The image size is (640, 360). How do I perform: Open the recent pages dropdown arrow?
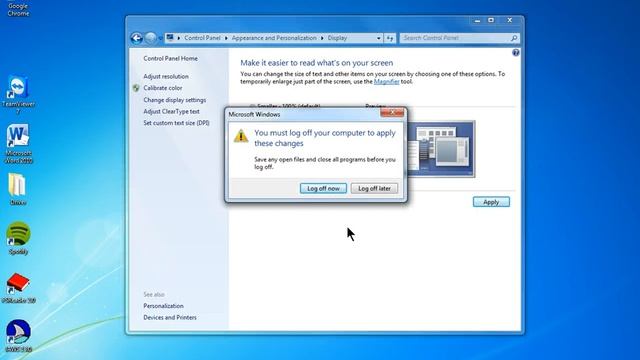(160, 38)
